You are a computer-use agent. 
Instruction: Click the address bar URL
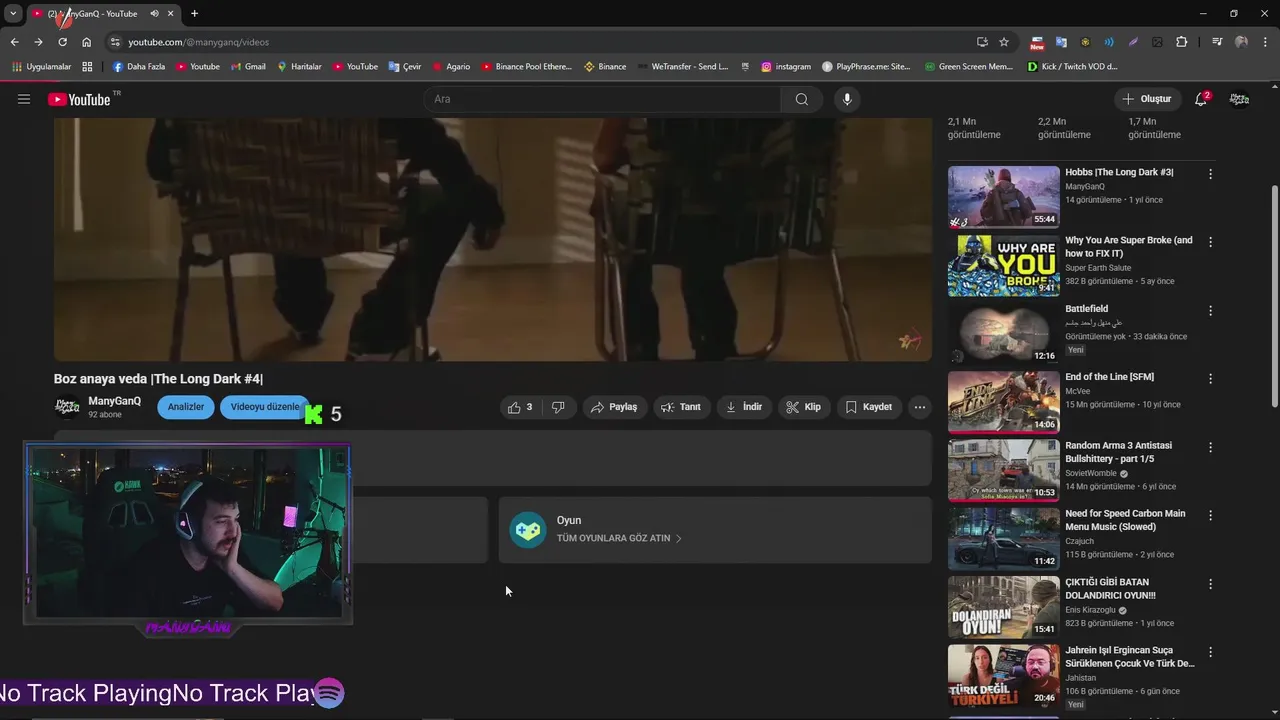click(198, 42)
